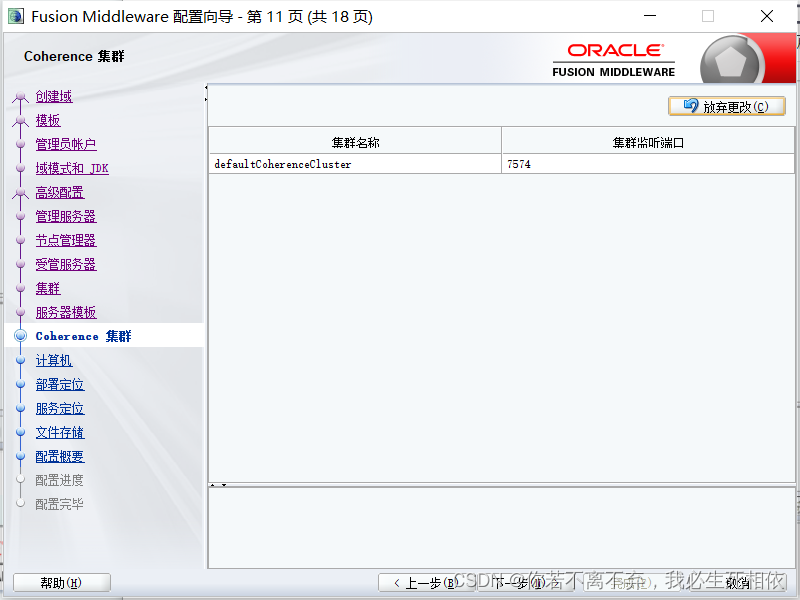Open the 高级配置 step
This screenshot has height=600, width=800.
coord(60,192)
